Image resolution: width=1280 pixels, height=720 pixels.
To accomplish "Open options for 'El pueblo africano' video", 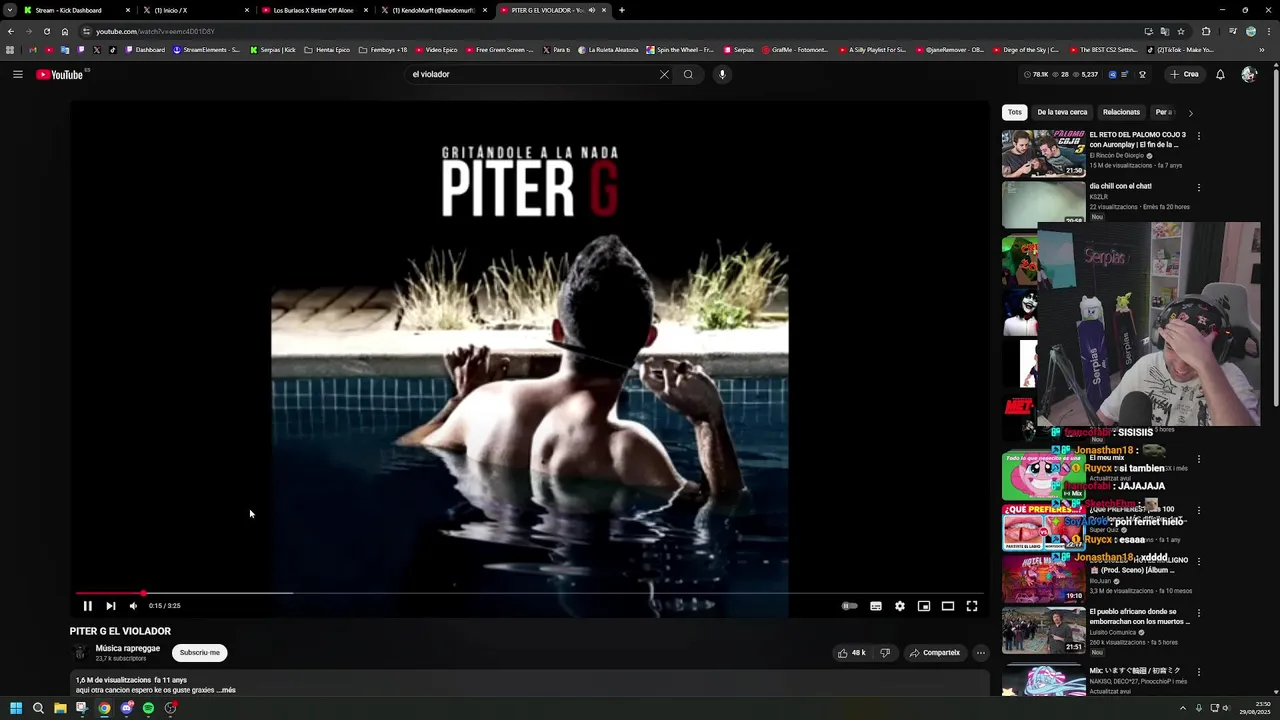I will pyautogui.click(x=1199, y=613).
